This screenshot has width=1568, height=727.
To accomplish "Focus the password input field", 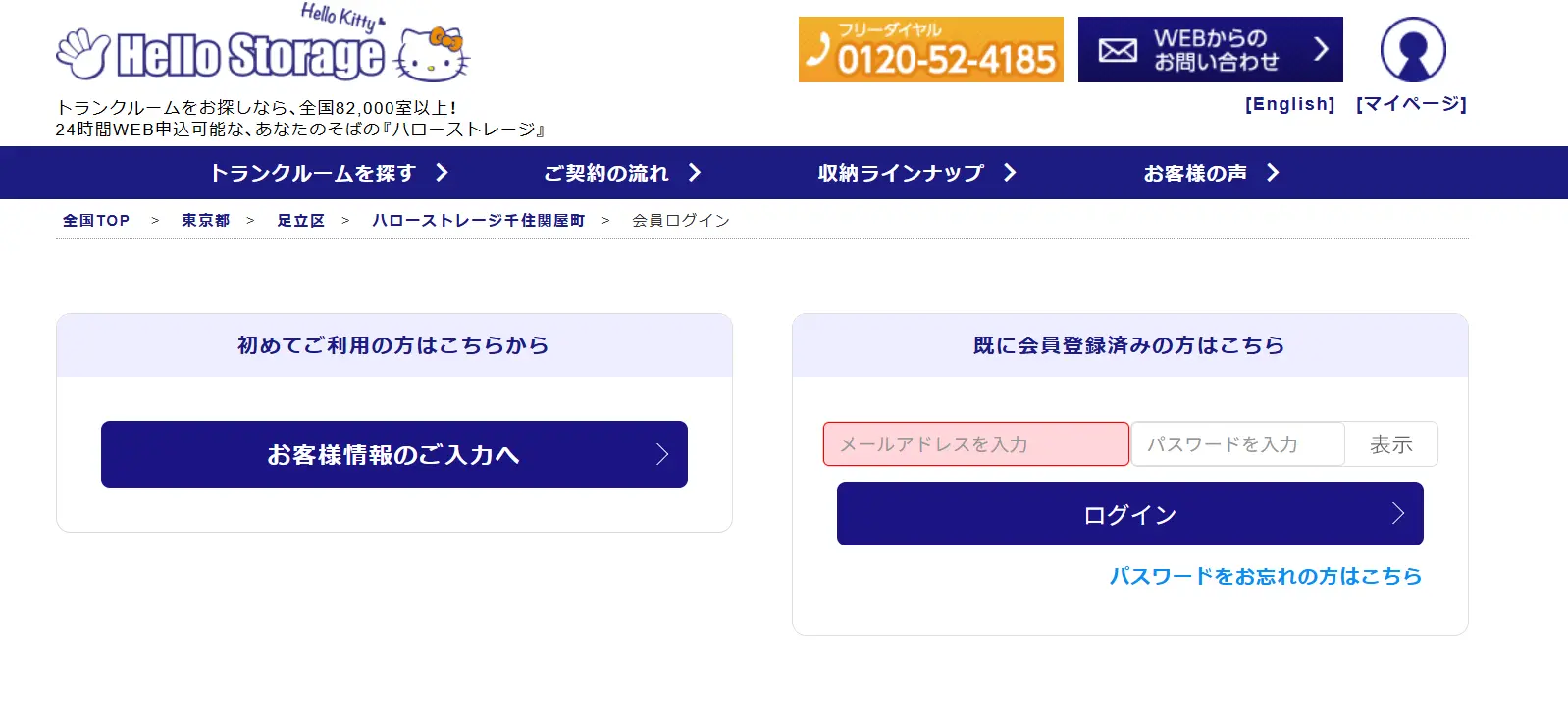I will point(1237,444).
